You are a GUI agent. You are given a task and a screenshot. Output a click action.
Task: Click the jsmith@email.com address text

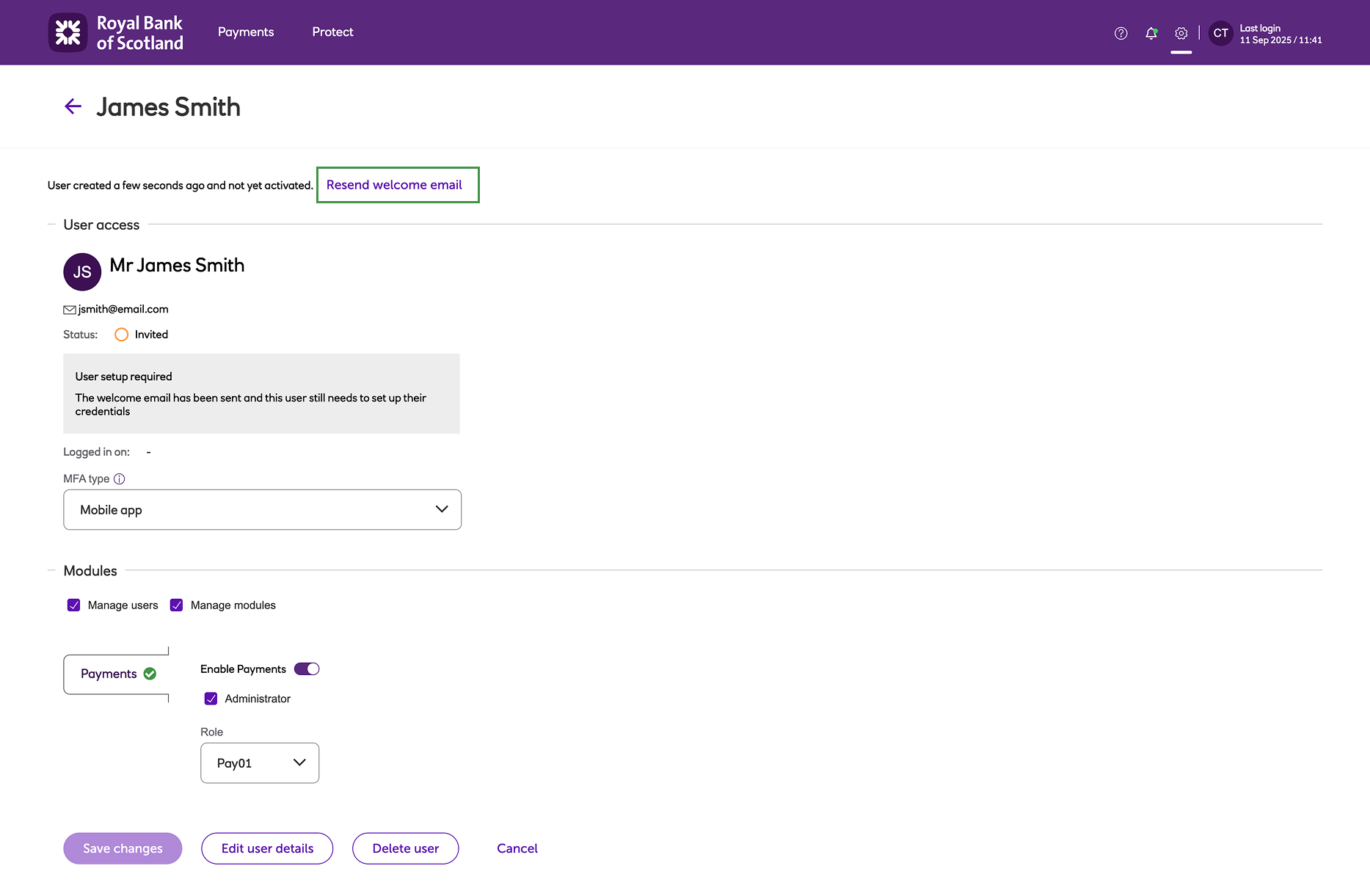pos(123,309)
